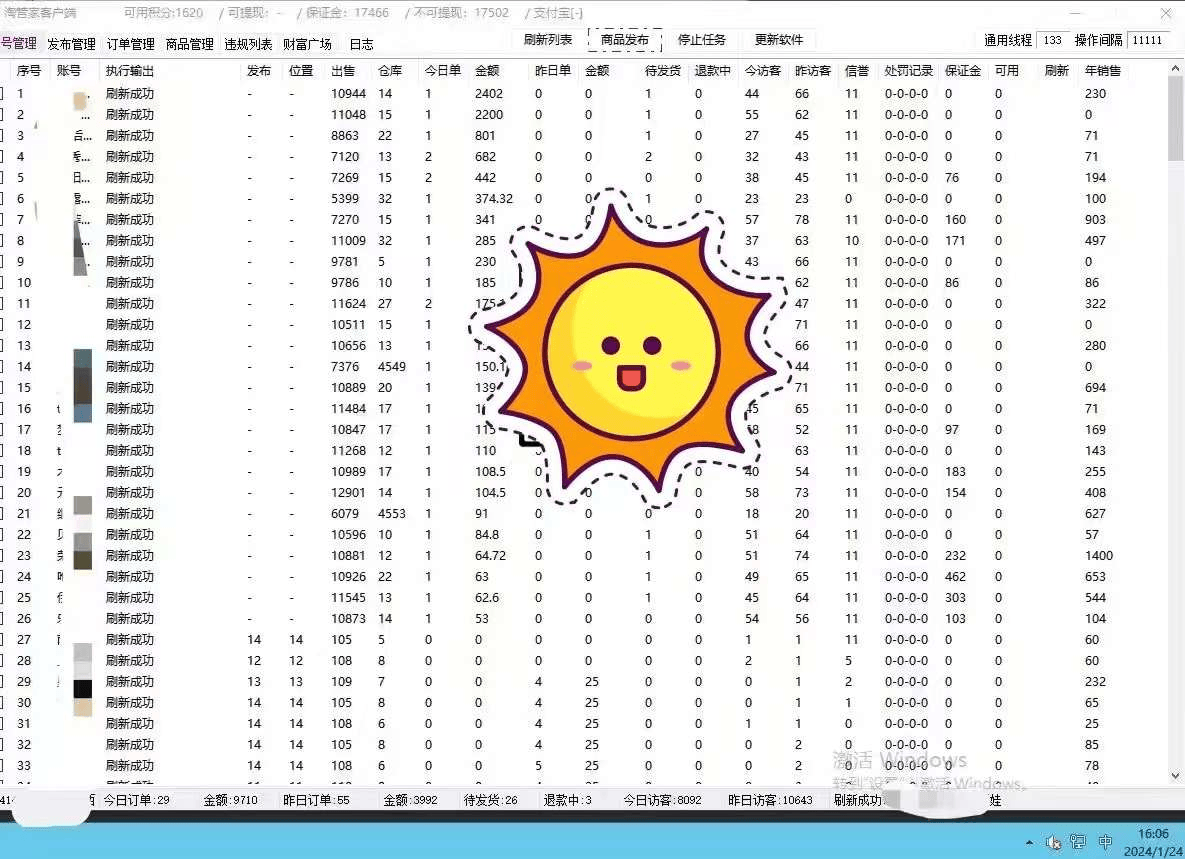The image size is (1185, 859).
Task: Click 退款中:3 in the status bar
Action: pos(568,800)
